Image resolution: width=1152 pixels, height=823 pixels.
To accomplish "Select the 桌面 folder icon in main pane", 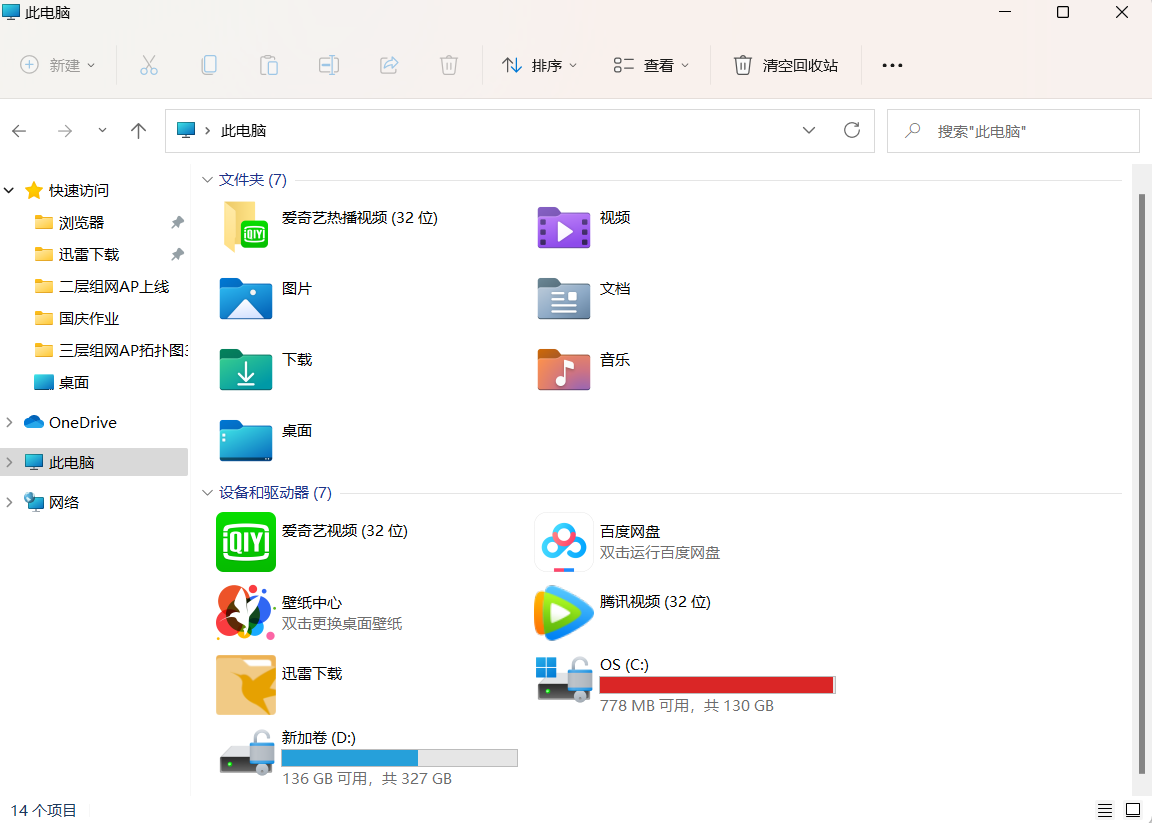I will coord(245,440).
